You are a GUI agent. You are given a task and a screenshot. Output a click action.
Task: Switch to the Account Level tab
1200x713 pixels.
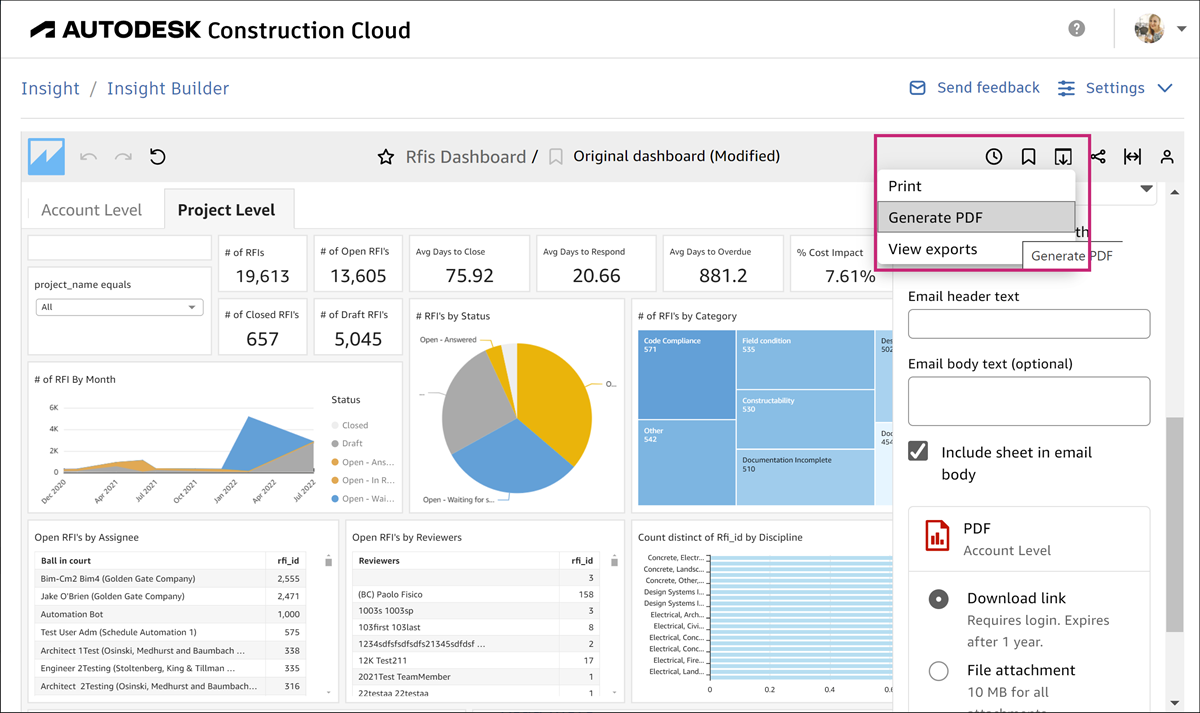pos(92,210)
